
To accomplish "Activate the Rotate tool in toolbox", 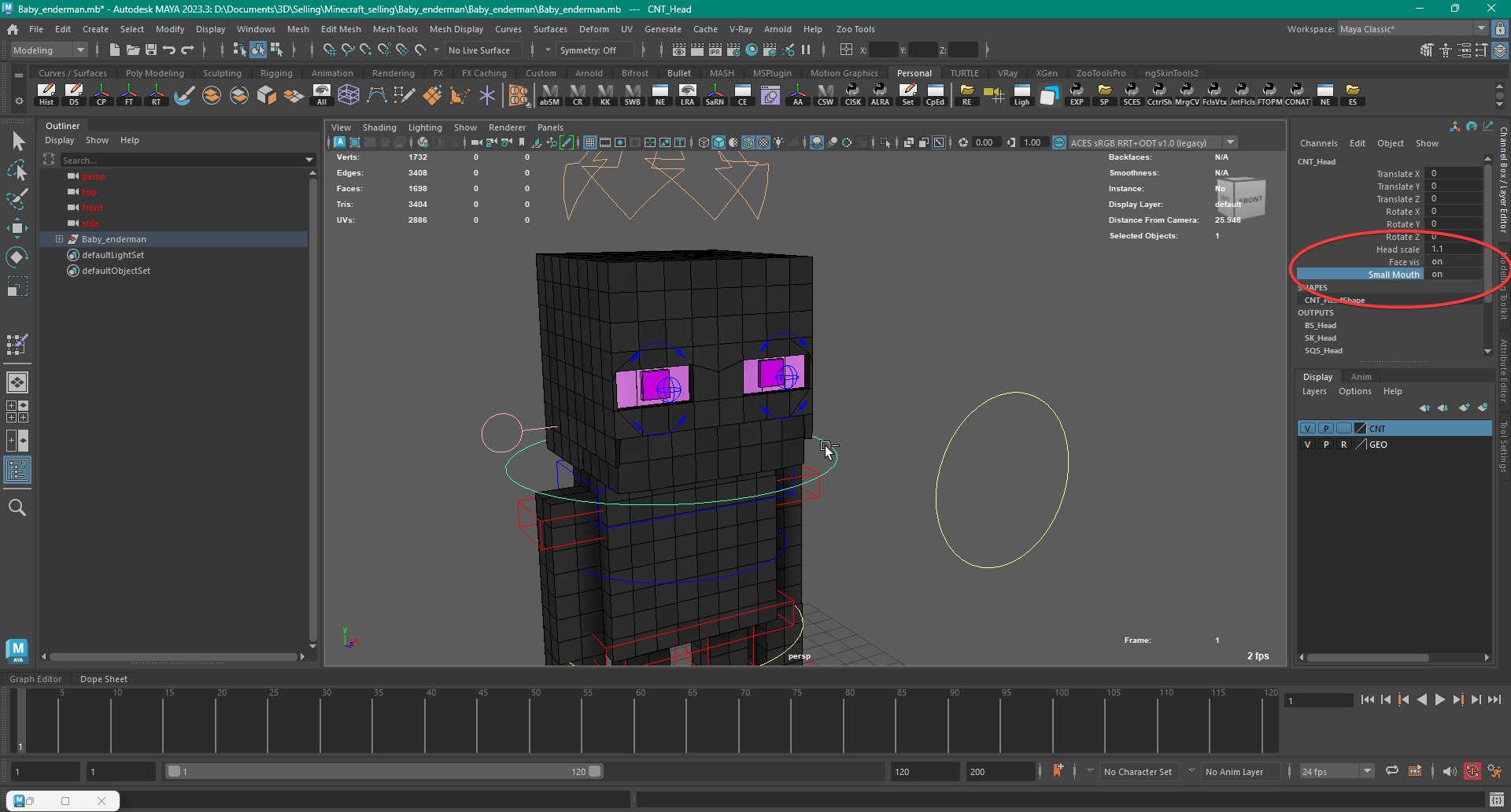I will (17, 257).
